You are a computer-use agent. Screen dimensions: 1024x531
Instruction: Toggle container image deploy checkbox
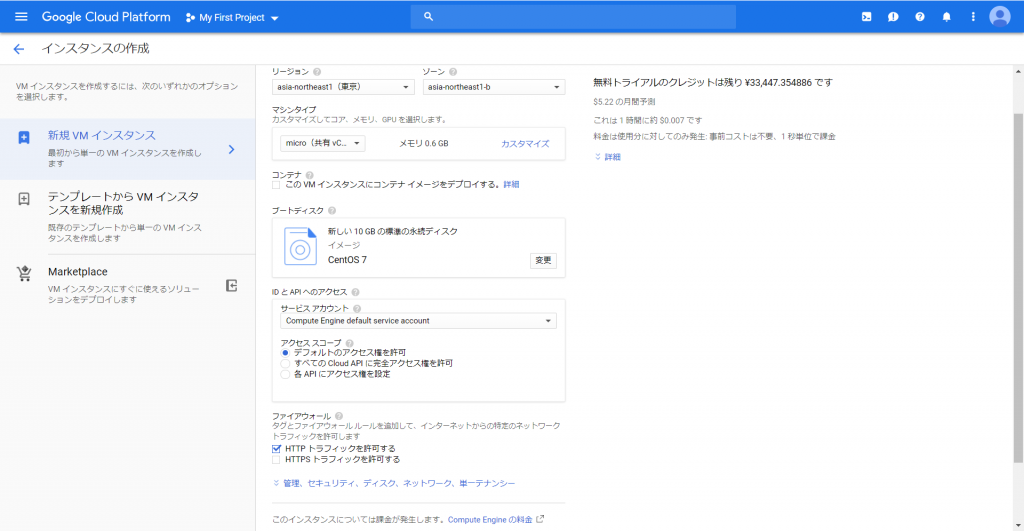click(x=277, y=185)
